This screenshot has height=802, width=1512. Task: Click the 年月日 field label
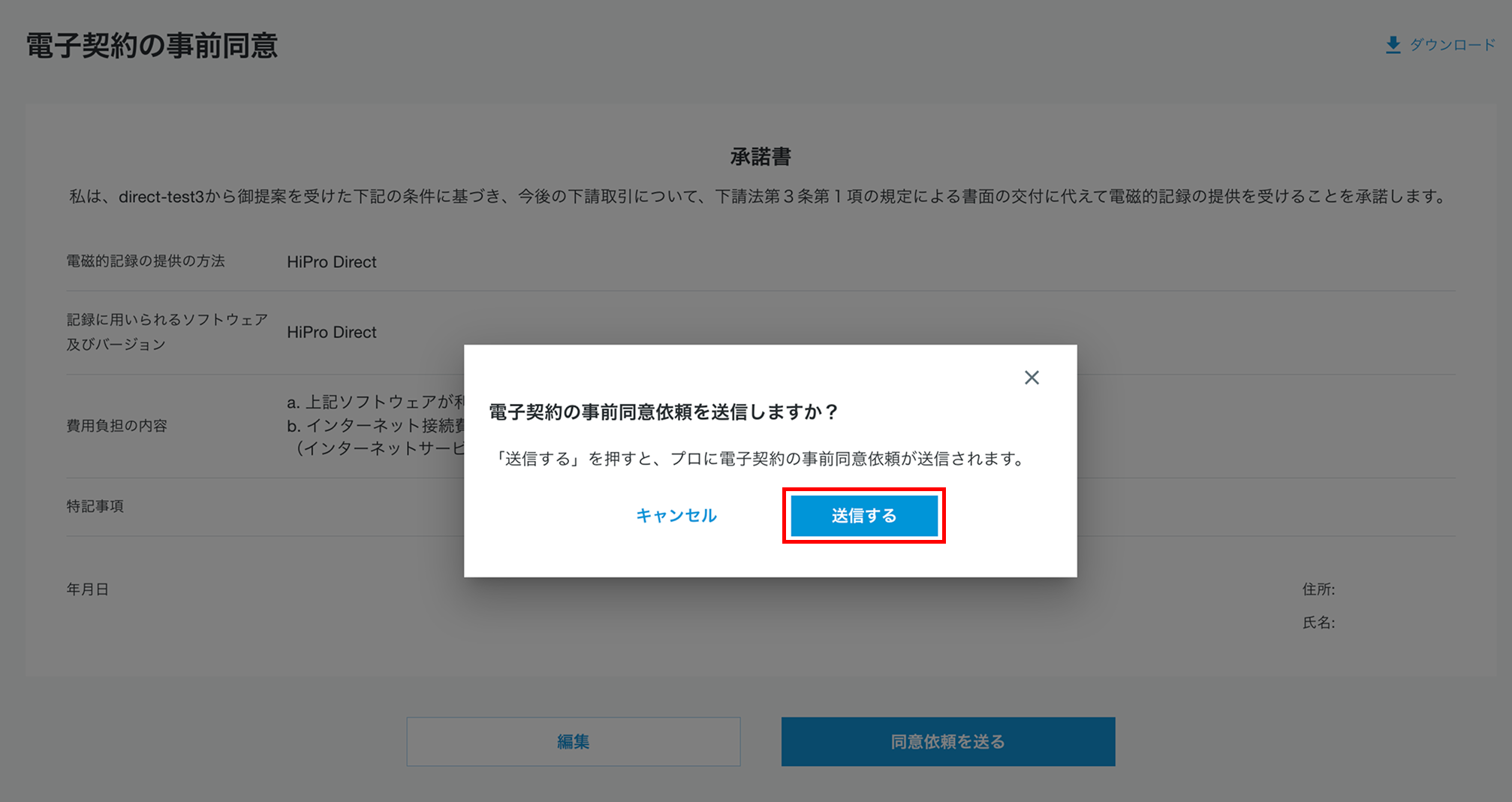[88, 589]
